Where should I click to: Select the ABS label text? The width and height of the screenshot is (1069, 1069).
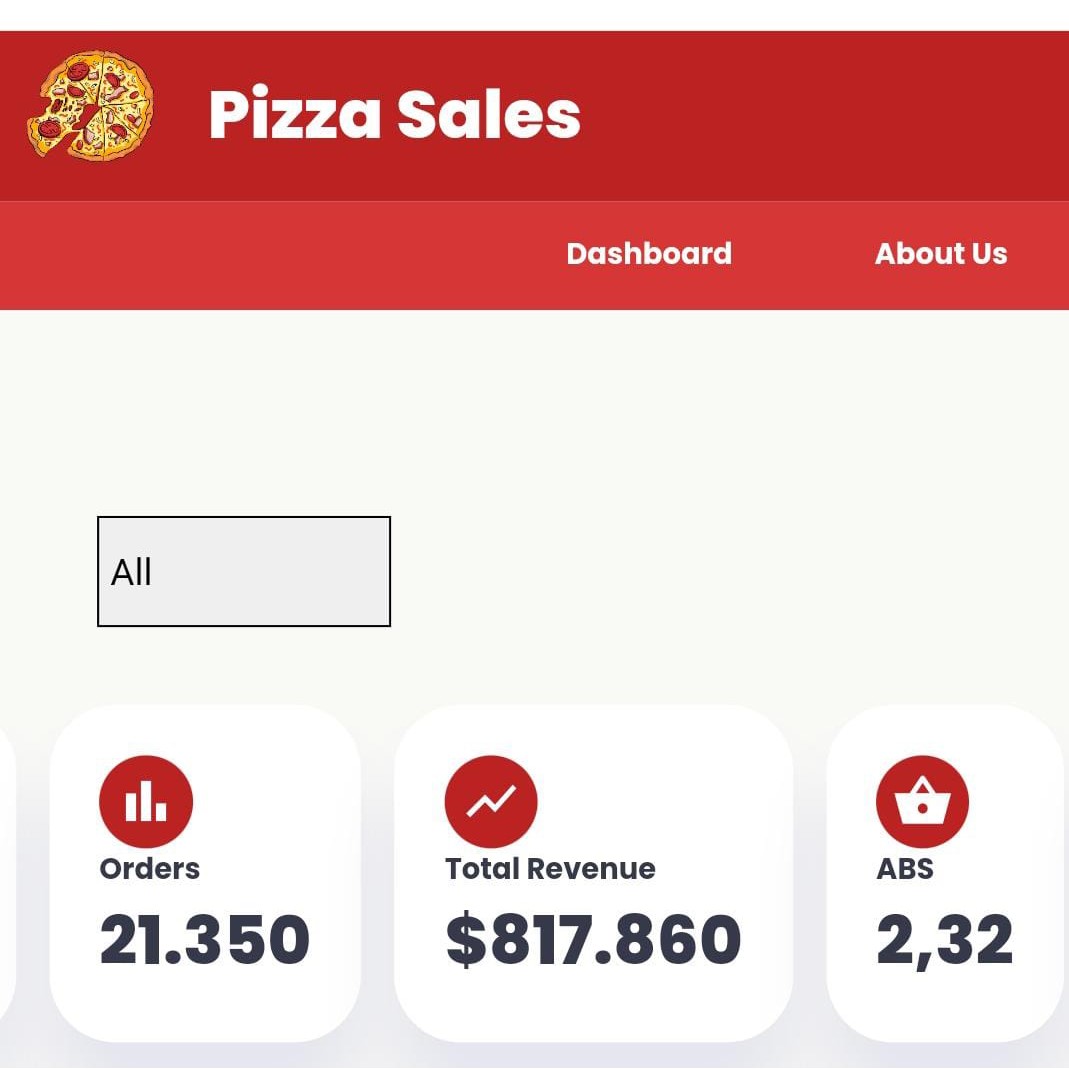click(905, 869)
